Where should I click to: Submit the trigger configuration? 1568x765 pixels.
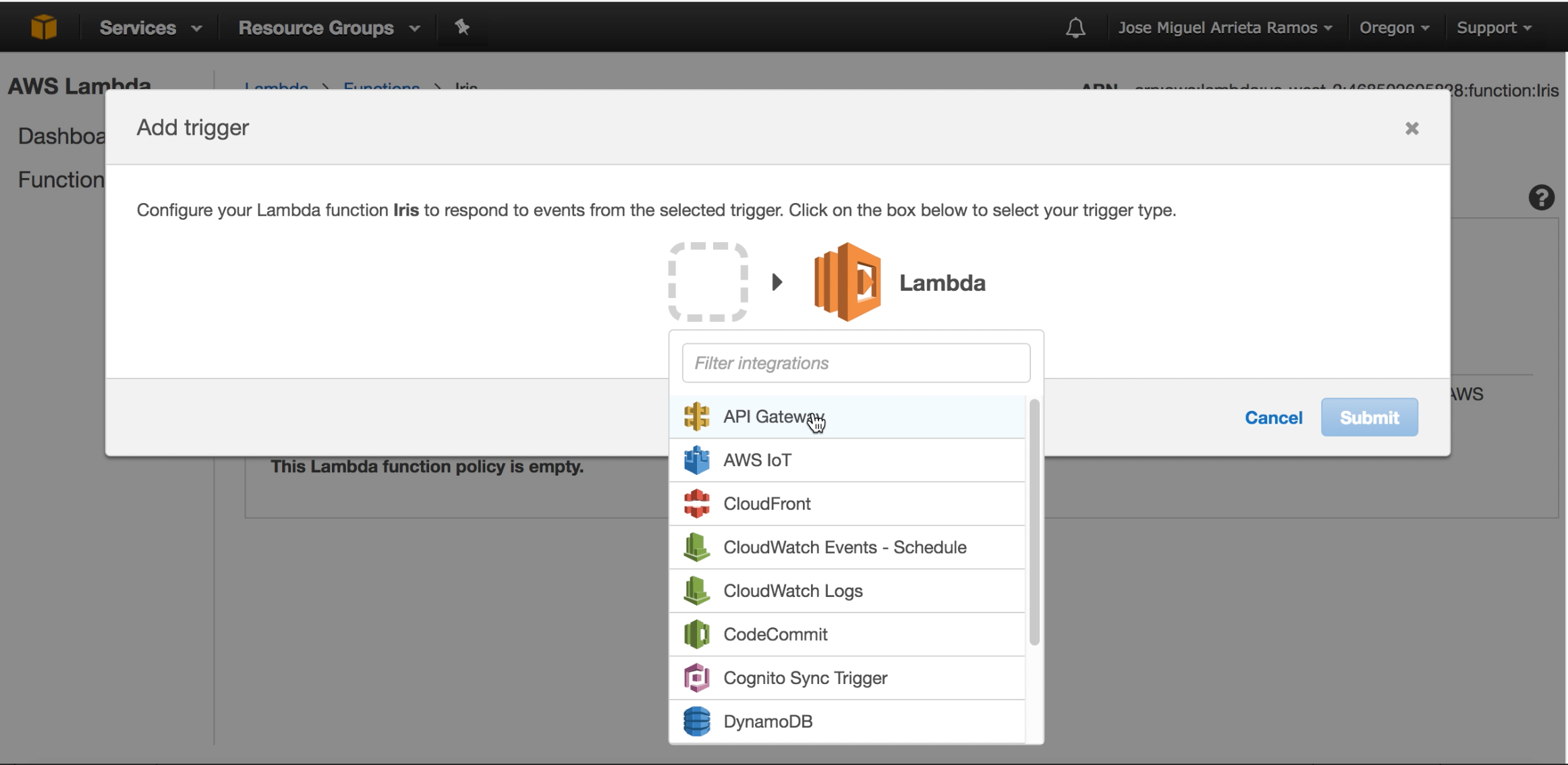(1368, 417)
